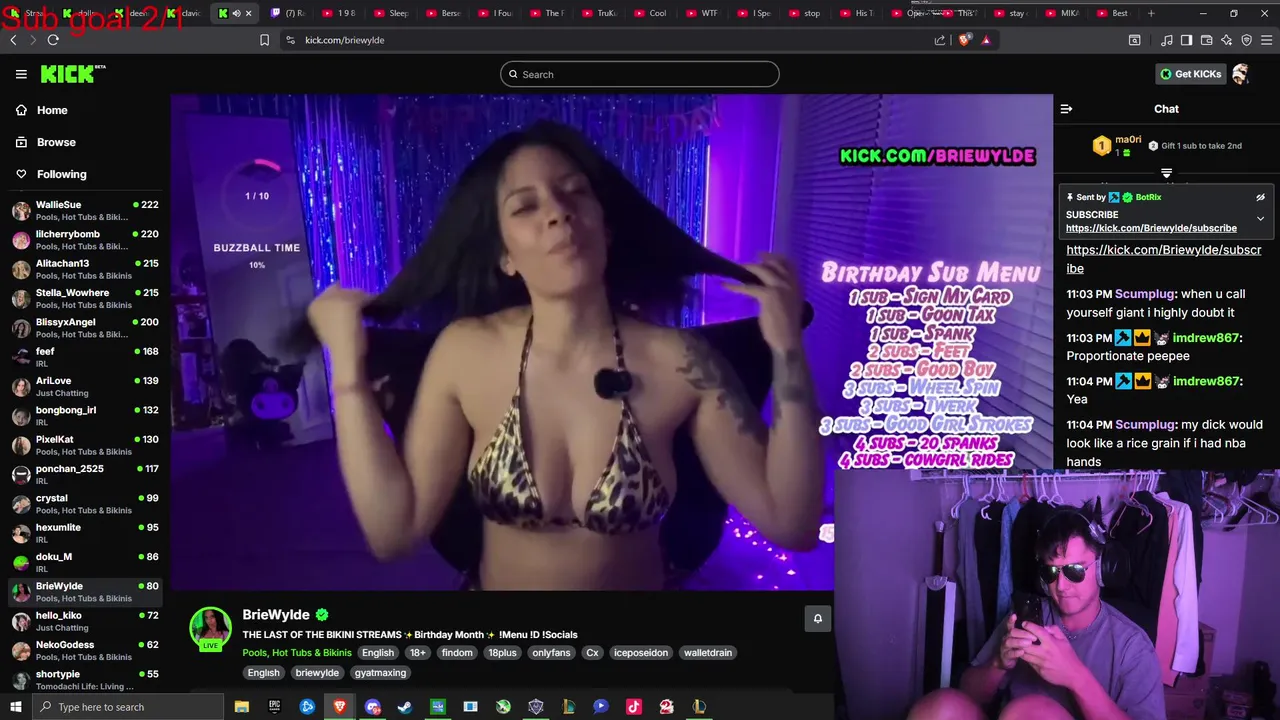Focus the Kick search field
The image size is (1280, 720).
pyautogui.click(x=640, y=74)
